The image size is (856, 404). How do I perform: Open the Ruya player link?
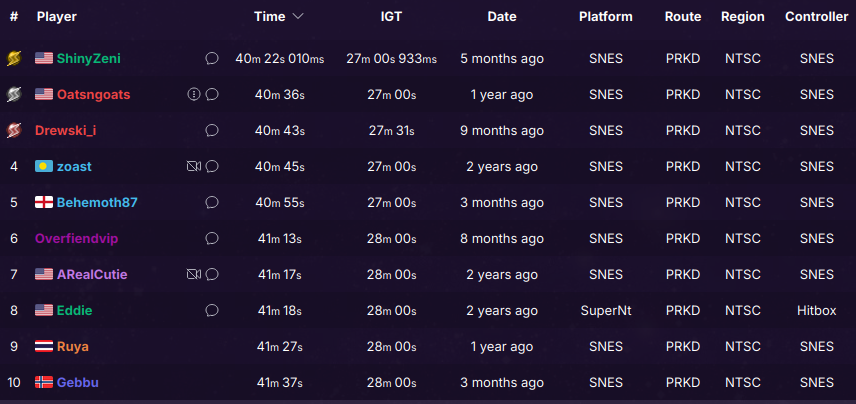(x=73, y=347)
